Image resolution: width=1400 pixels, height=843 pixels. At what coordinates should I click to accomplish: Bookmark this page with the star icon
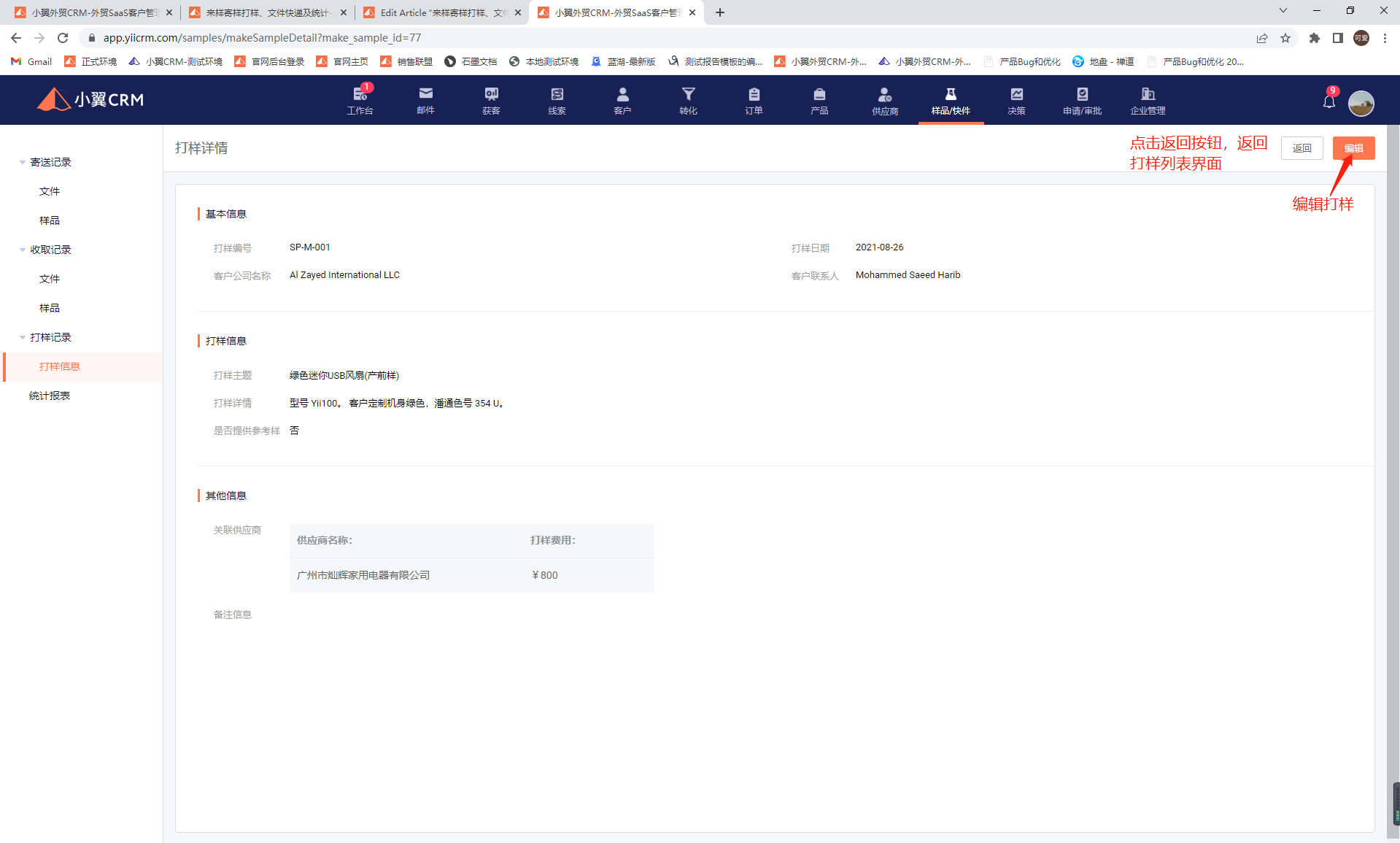point(1285,38)
